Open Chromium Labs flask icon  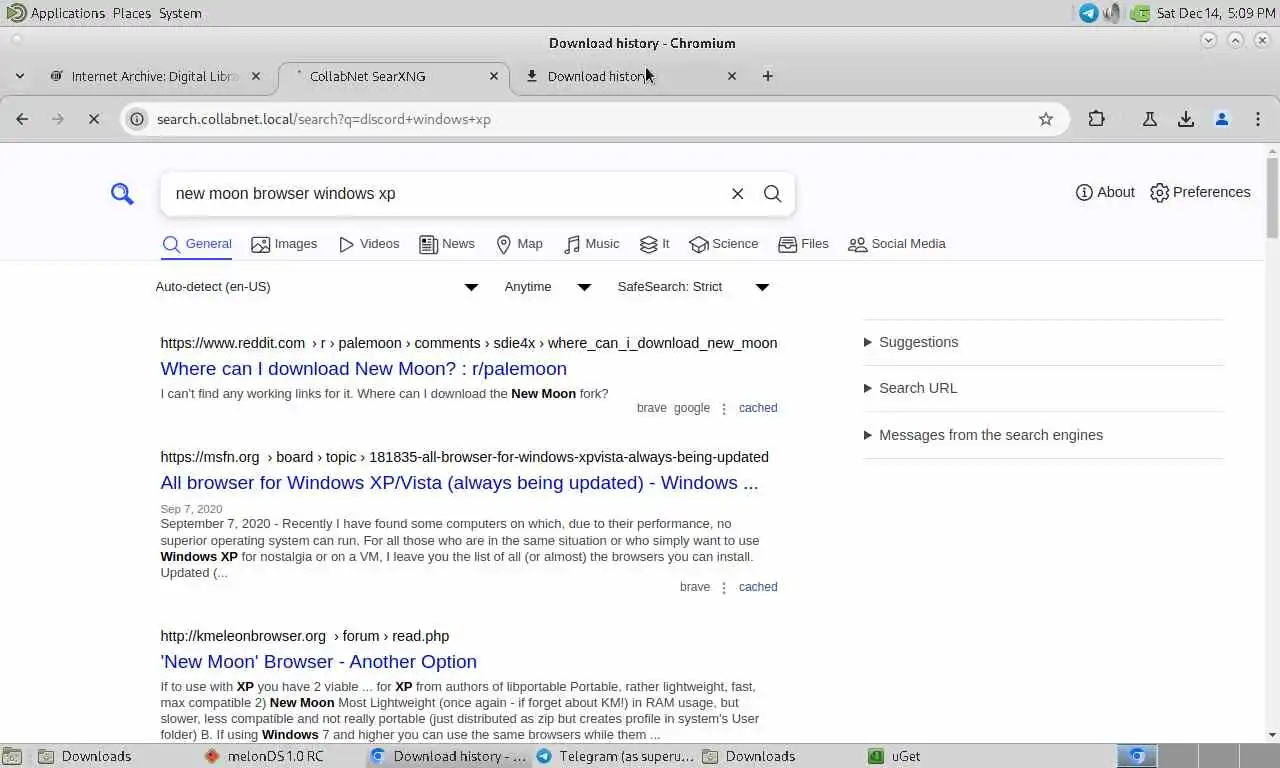click(1150, 119)
